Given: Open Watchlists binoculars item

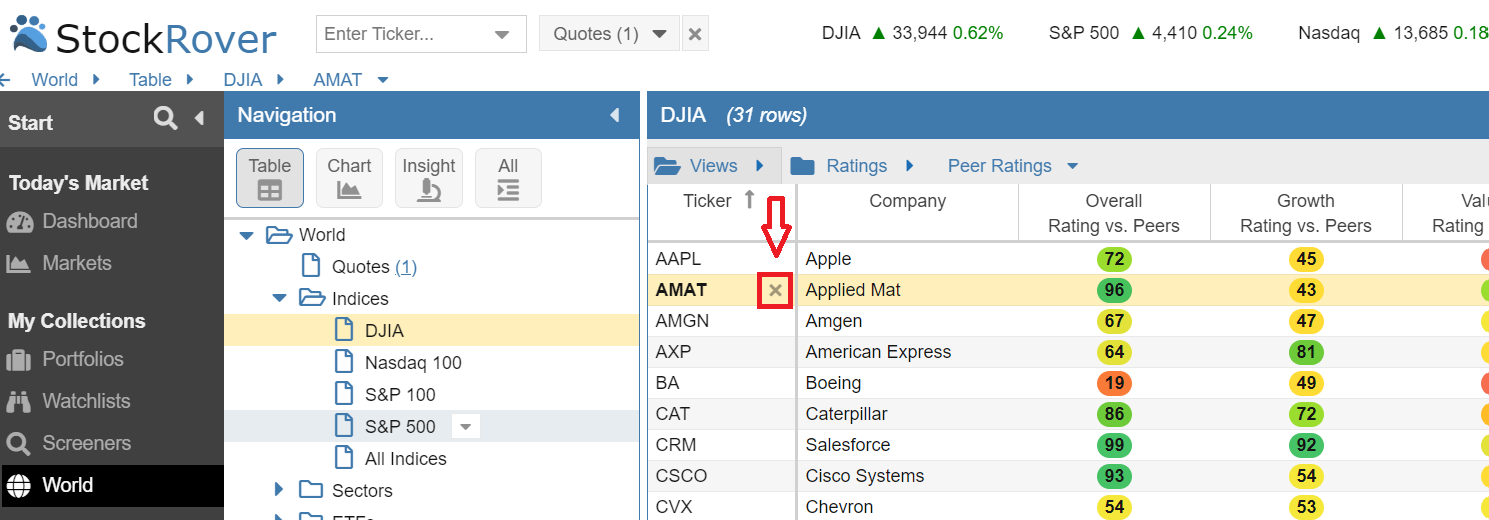Looking at the screenshot, I should point(86,402).
